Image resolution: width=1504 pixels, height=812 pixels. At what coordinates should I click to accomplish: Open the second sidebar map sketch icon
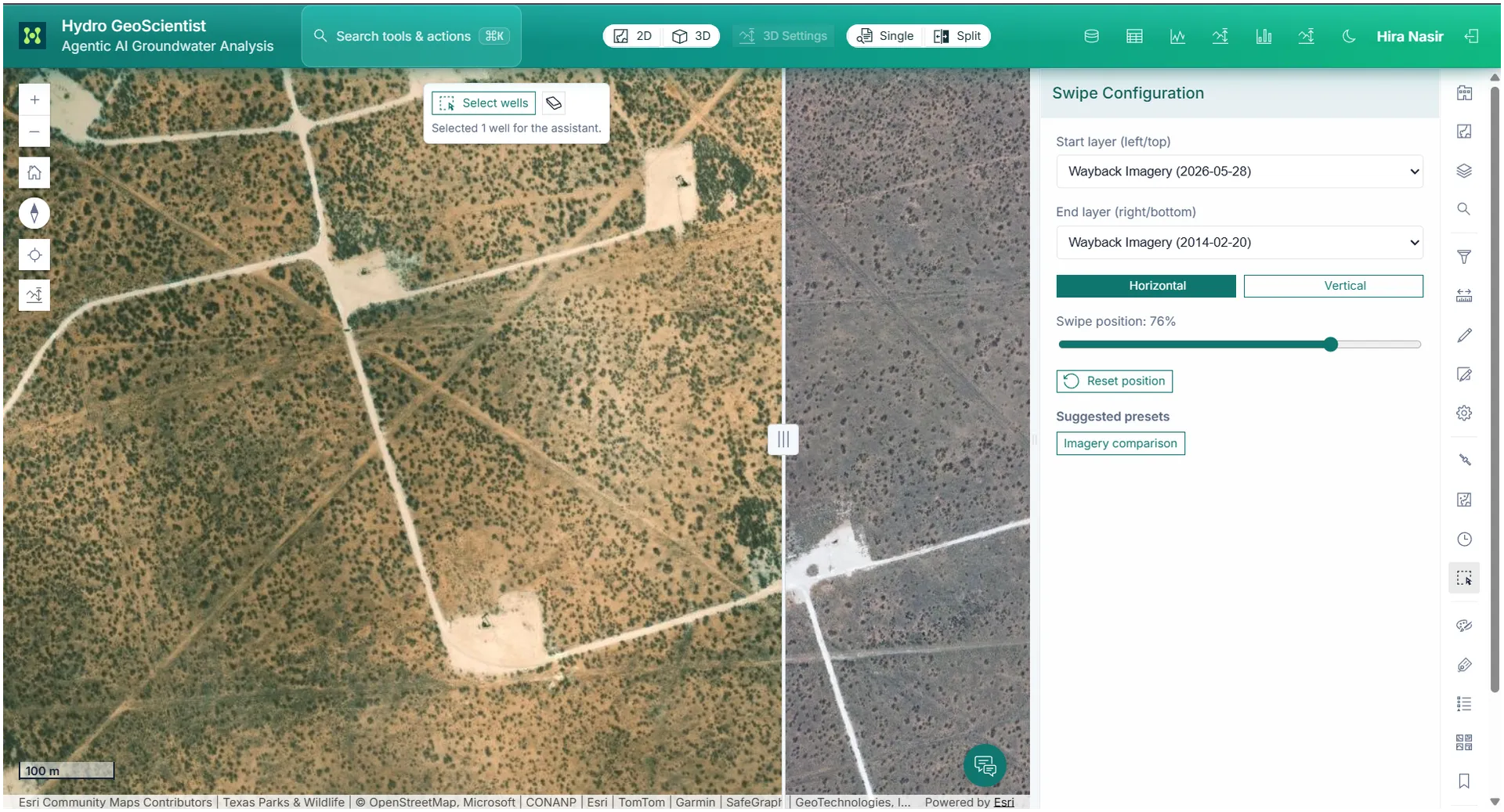click(x=1464, y=132)
